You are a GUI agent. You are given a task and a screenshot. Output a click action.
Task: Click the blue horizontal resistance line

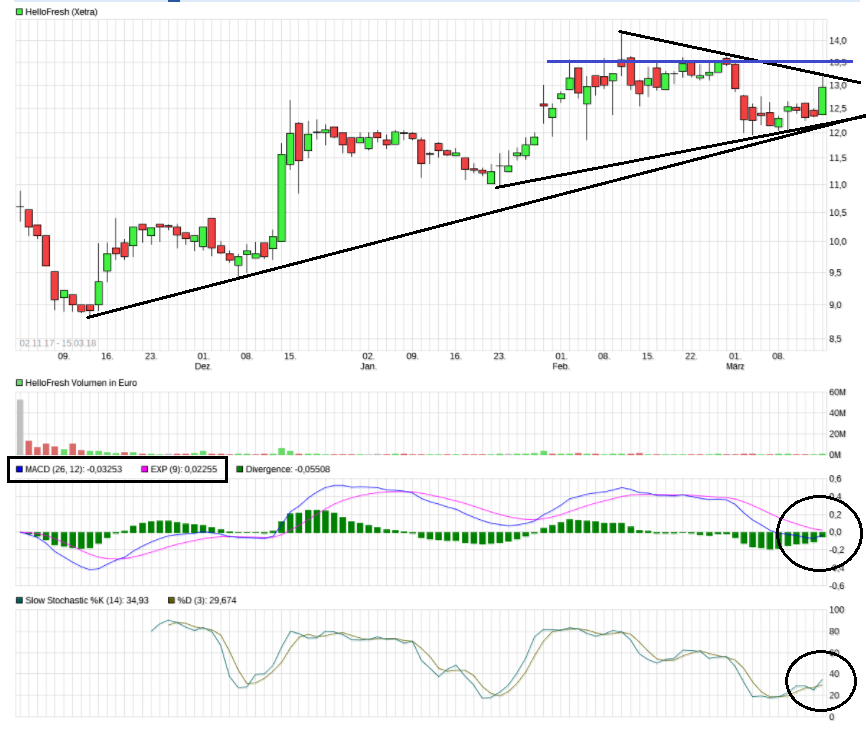coord(650,62)
